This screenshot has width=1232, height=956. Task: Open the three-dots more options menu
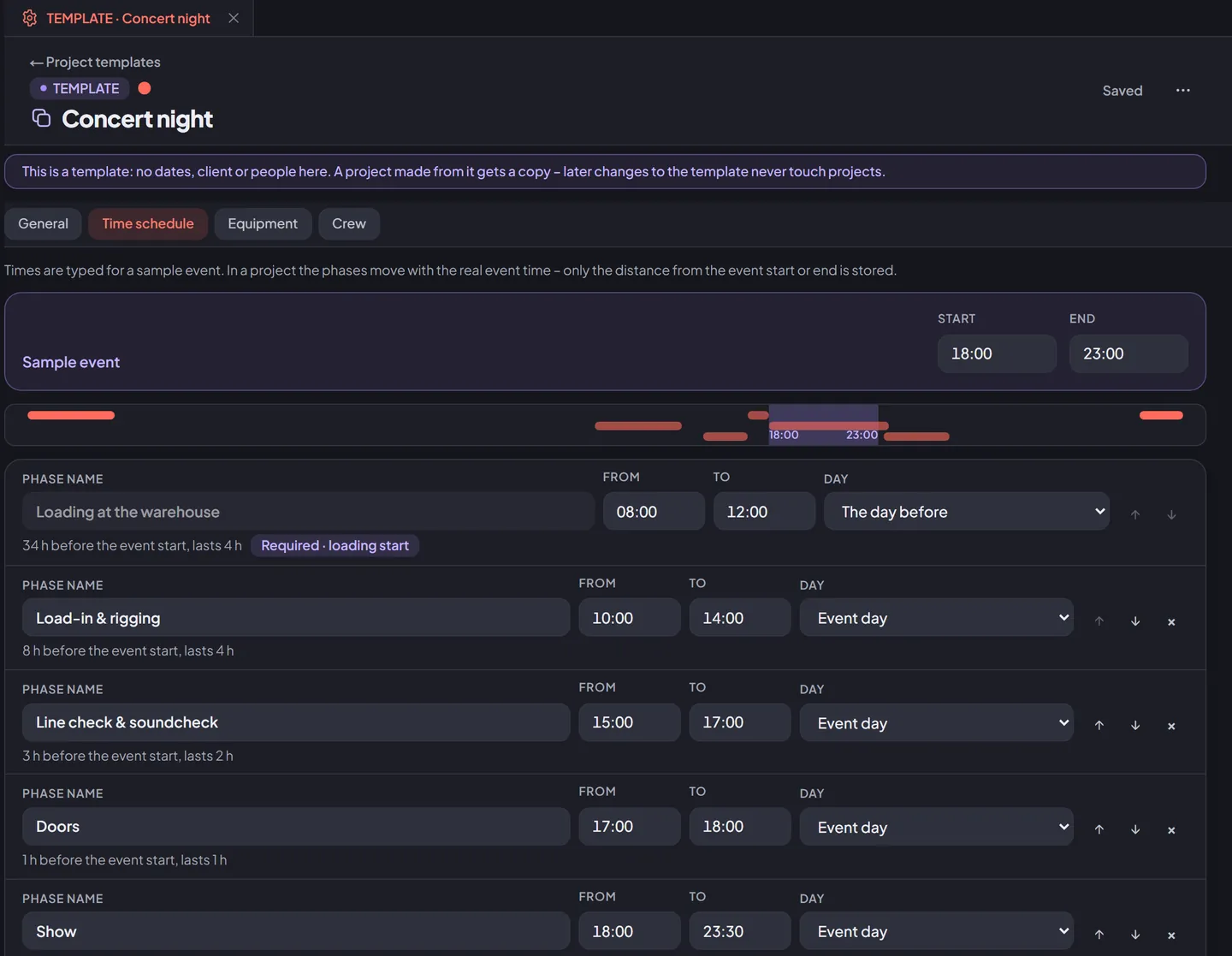[1182, 90]
